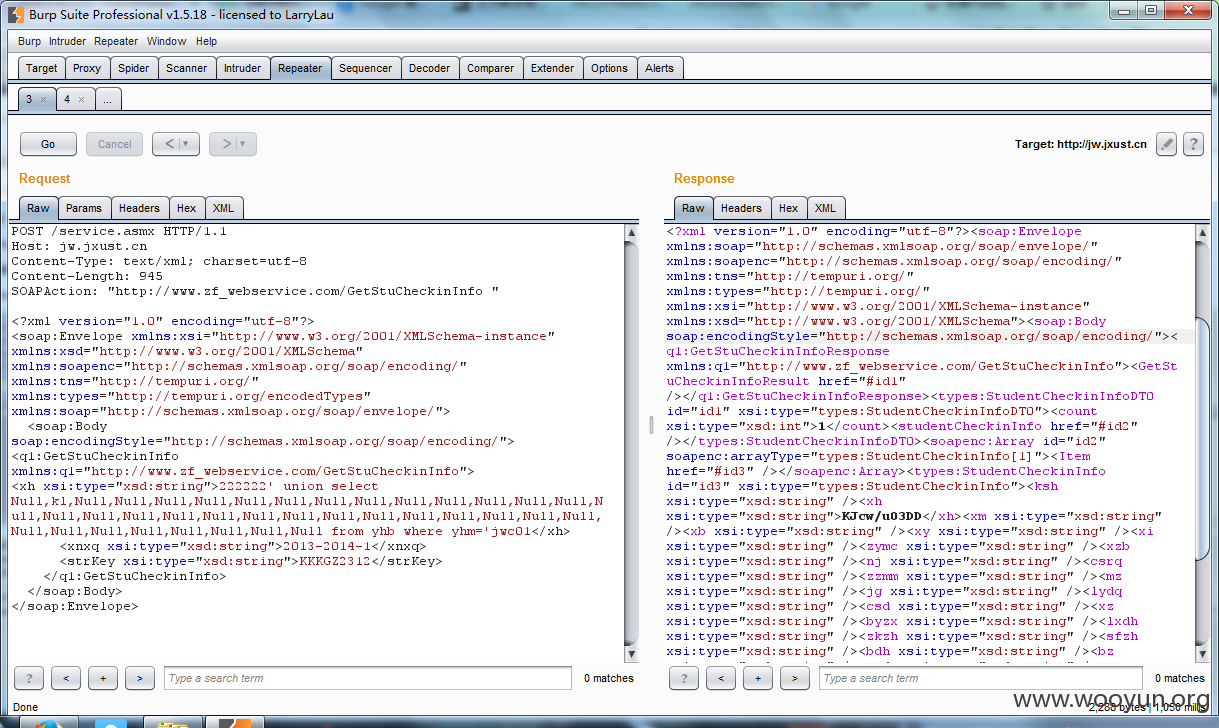
Task: Click 'Host: jw.jxust.cn' header line
Action: click(x=79, y=246)
